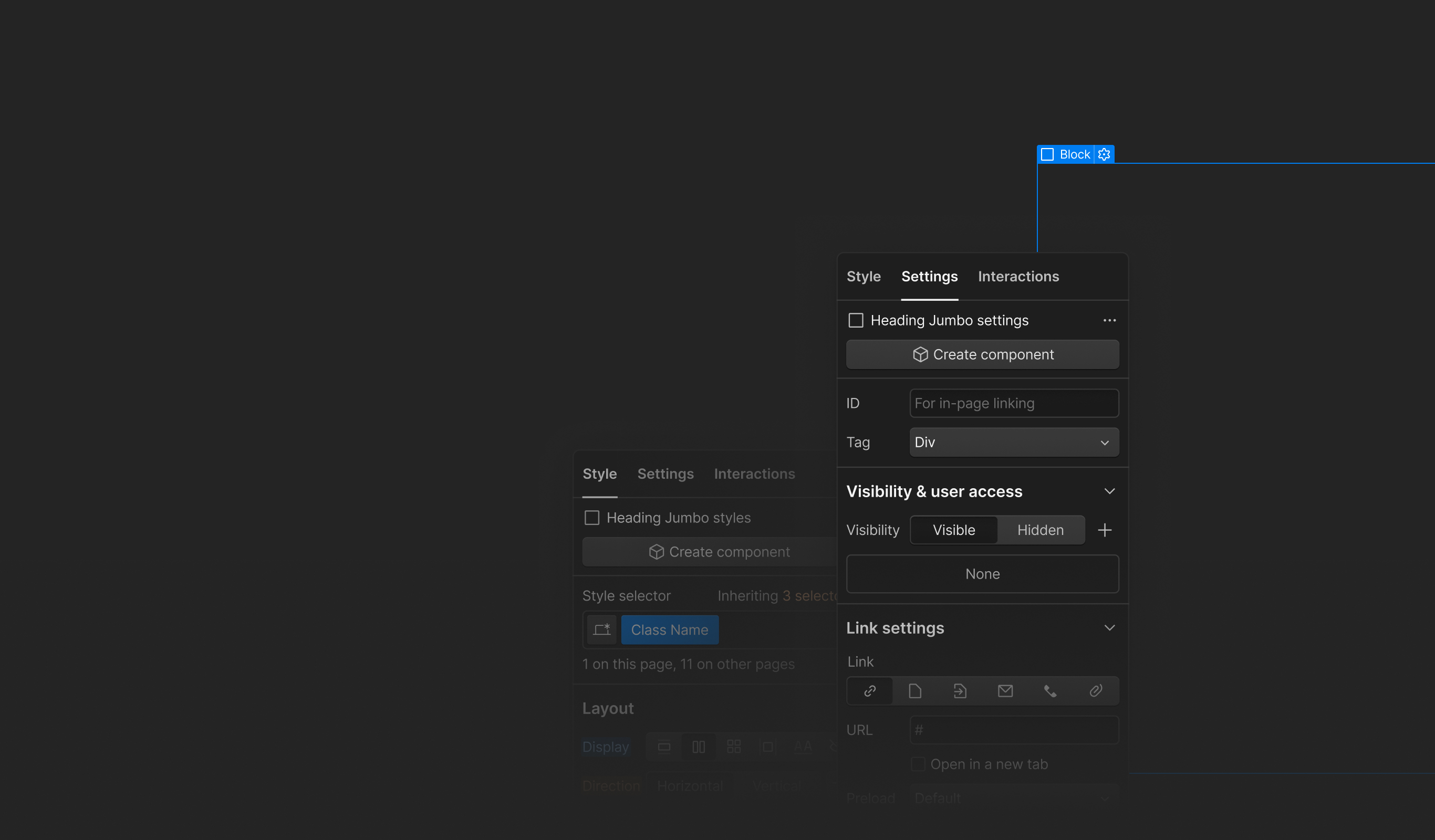Select Settings tab in the front panel
1435x840 pixels.
coord(929,277)
